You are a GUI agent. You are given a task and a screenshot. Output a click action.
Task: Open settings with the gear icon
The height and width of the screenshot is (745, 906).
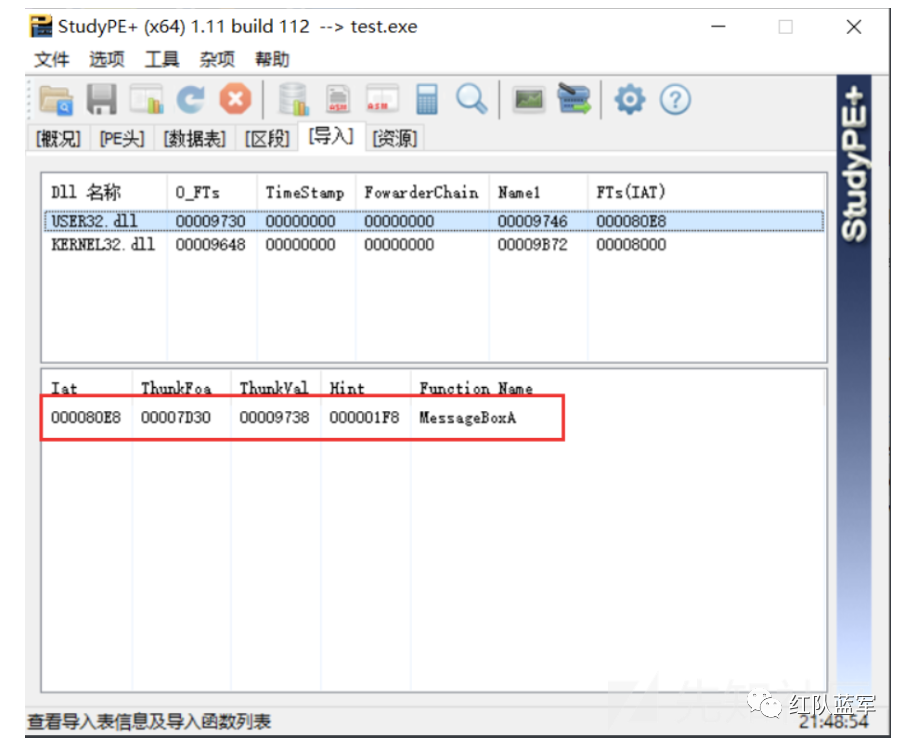click(x=630, y=99)
